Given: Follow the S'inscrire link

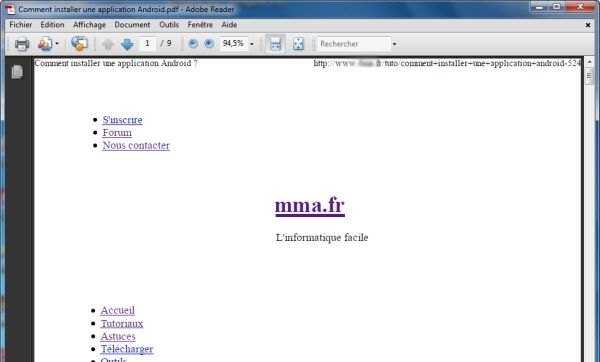Looking at the screenshot, I should (122, 120).
